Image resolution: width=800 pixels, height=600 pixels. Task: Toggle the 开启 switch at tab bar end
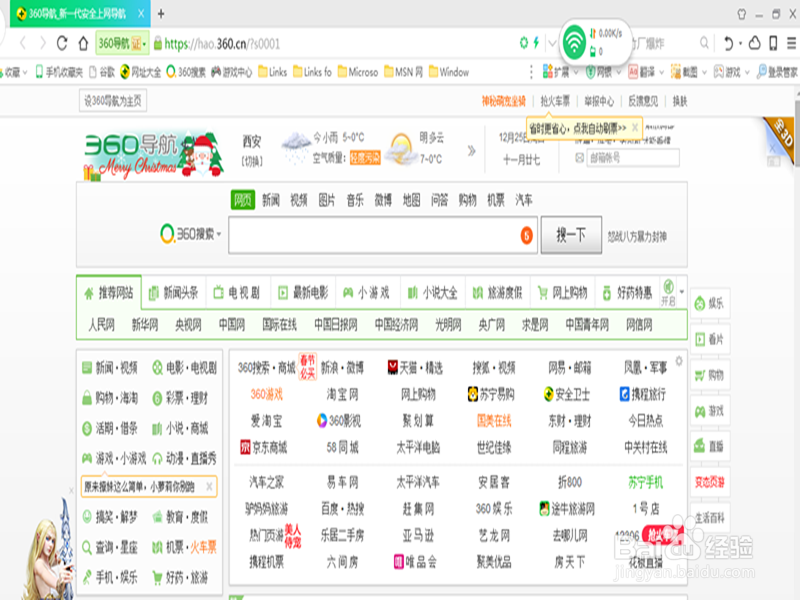(x=668, y=292)
